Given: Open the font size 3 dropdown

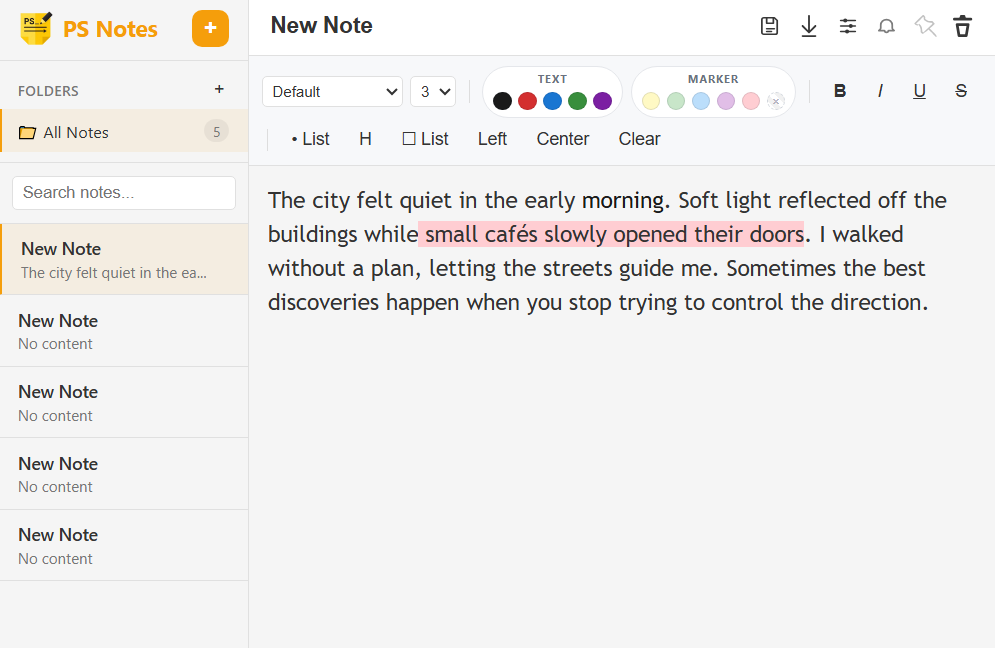Looking at the screenshot, I should tap(433, 92).
